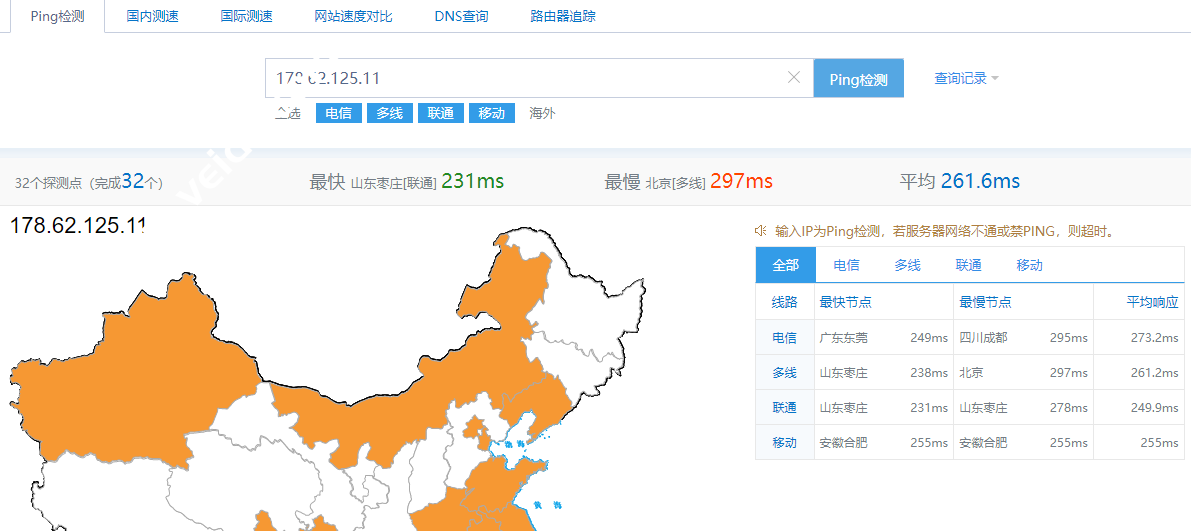Screen dimensions: 1191x531
Task: Toggle the 移动 line filter
Action: click(x=491, y=113)
